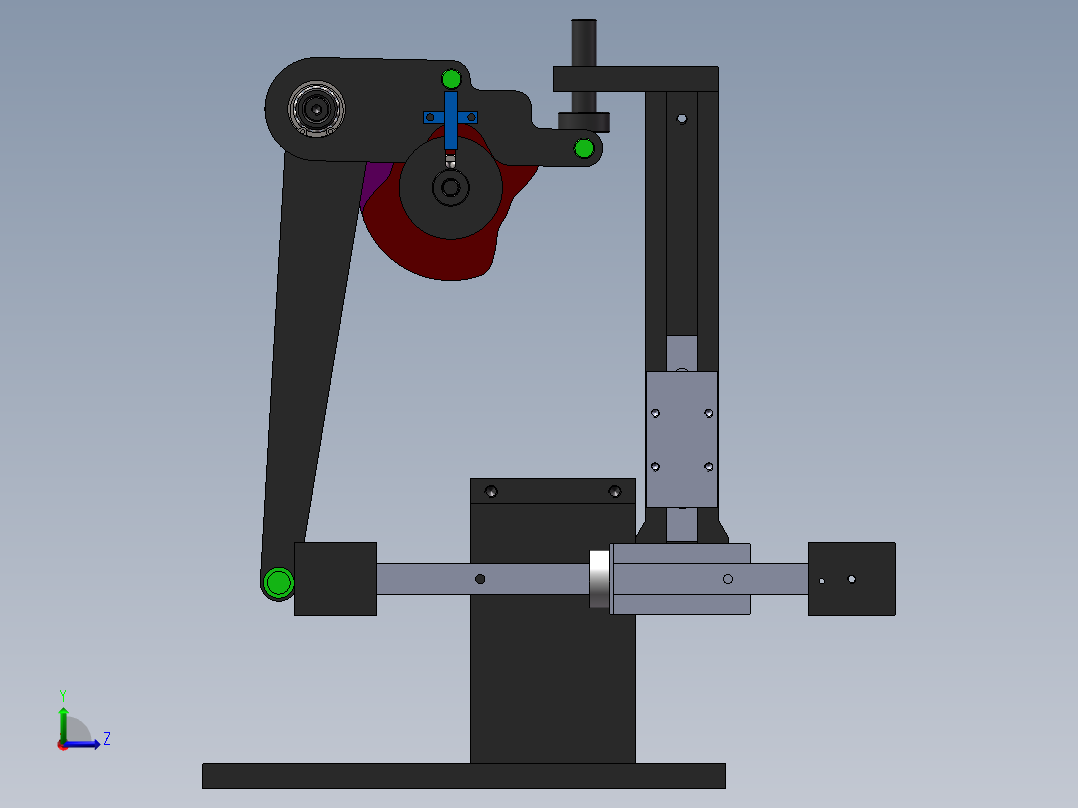Viewport: 1078px width, 808px height.
Task: Select the hole near top of vertical rail
Action: (x=682, y=119)
